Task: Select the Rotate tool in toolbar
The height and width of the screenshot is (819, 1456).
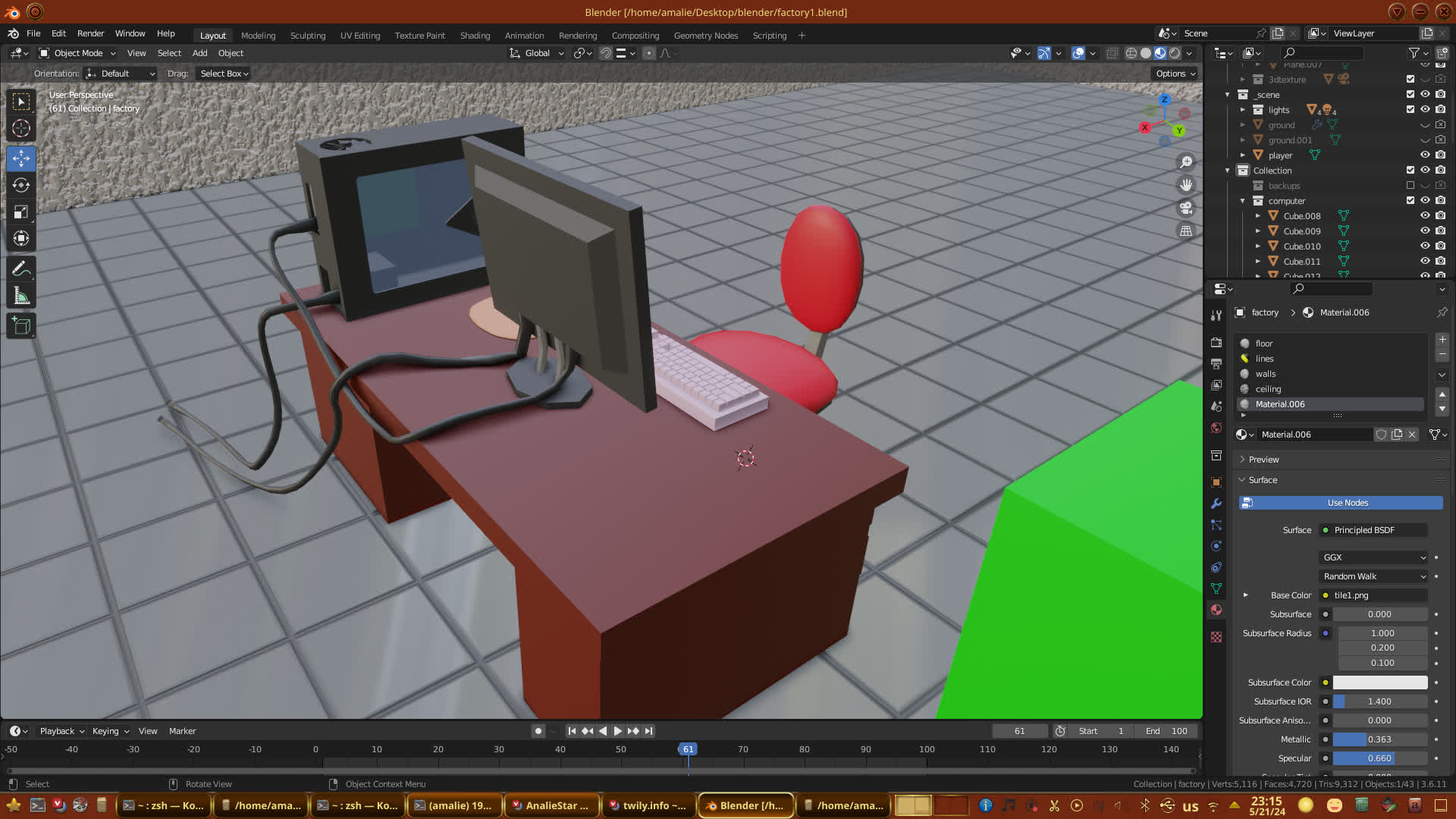Action: (x=21, y=185)
